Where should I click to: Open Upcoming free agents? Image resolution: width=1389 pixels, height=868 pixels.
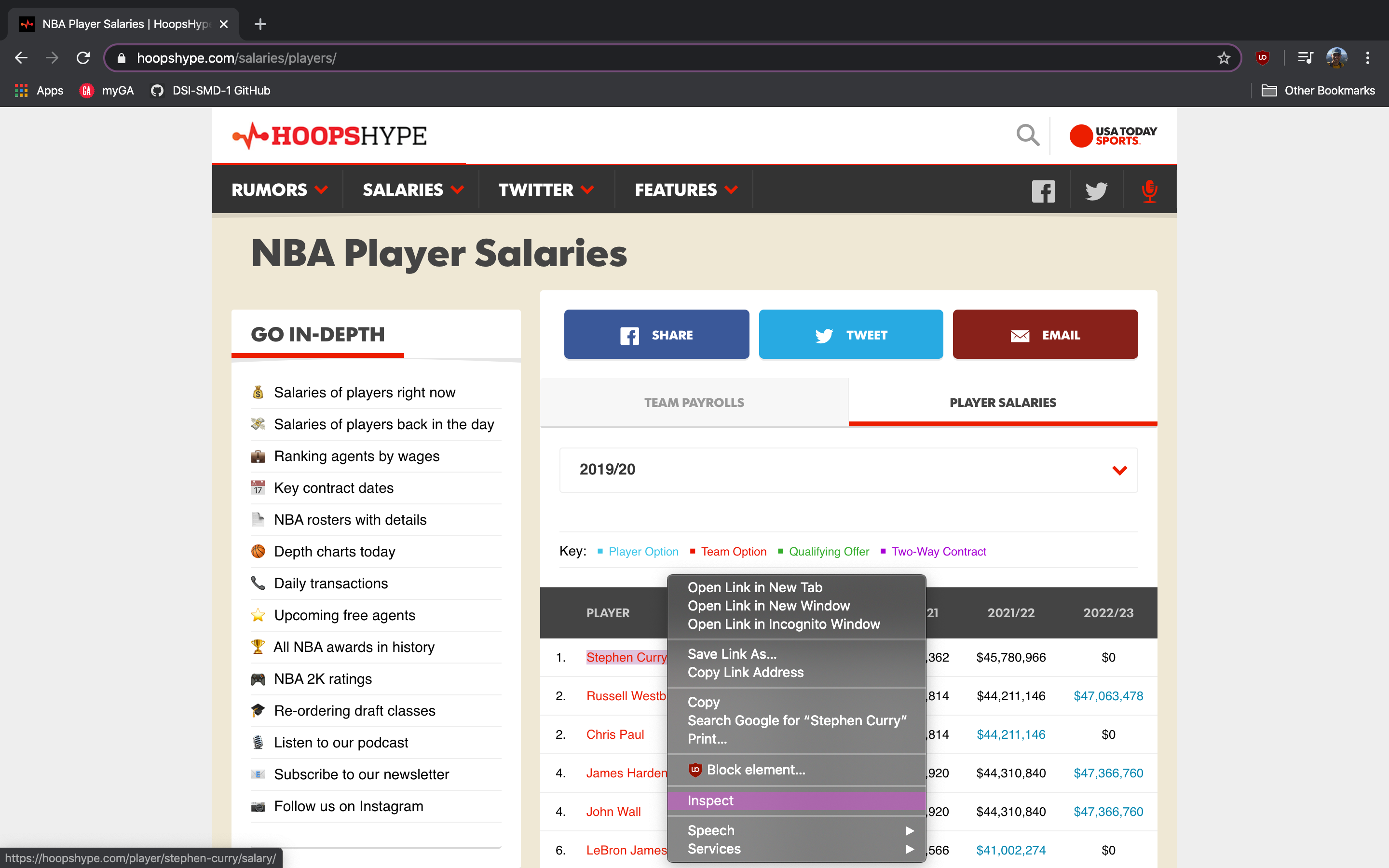(x=344, y=615)
